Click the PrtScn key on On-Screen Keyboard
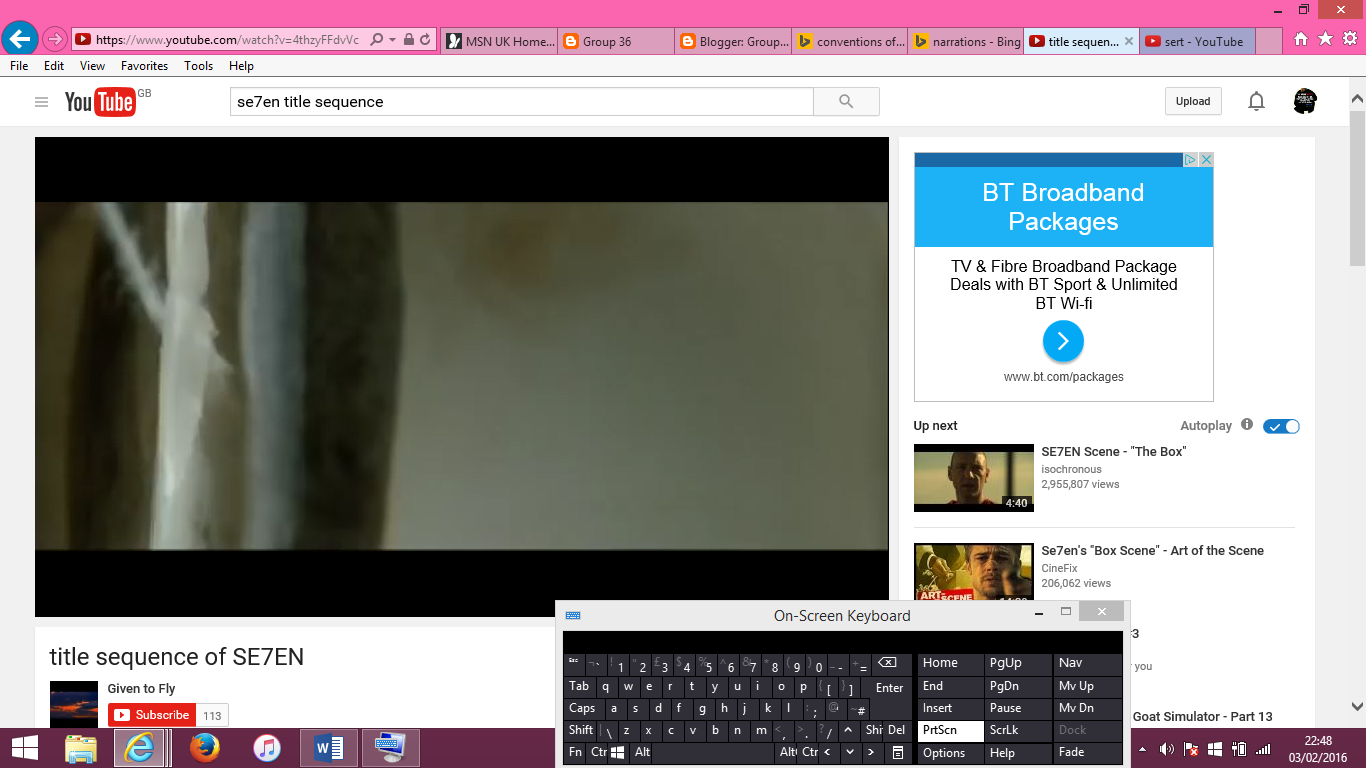1366x768 pixels. point(951,730)
